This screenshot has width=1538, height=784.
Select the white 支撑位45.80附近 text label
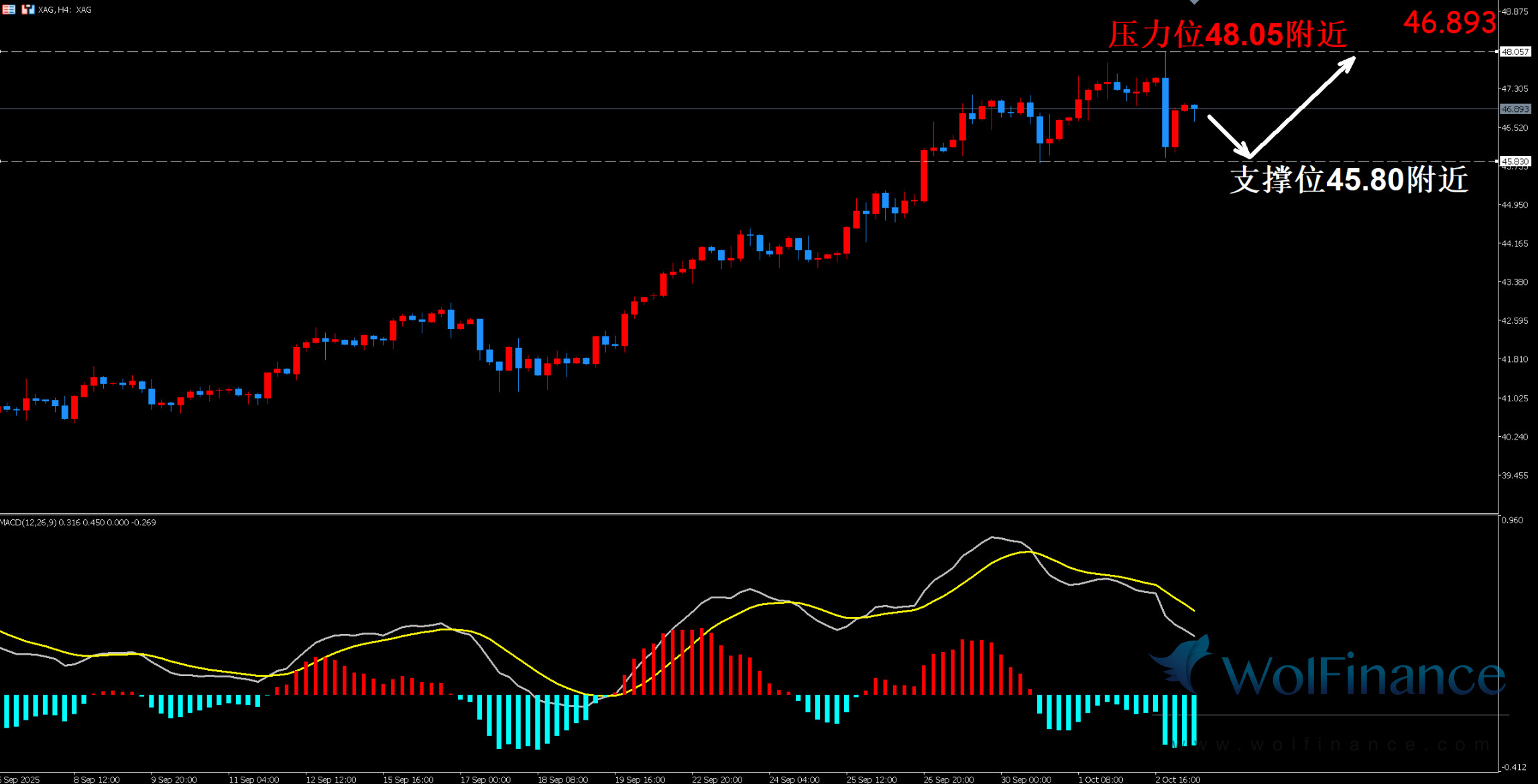[x=1349, y=180]
